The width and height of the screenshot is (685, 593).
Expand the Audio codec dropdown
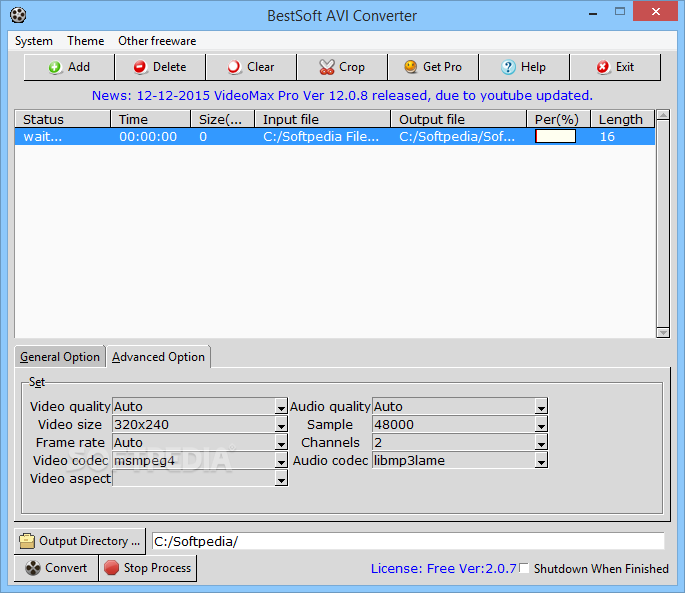(x=541, y=461)
